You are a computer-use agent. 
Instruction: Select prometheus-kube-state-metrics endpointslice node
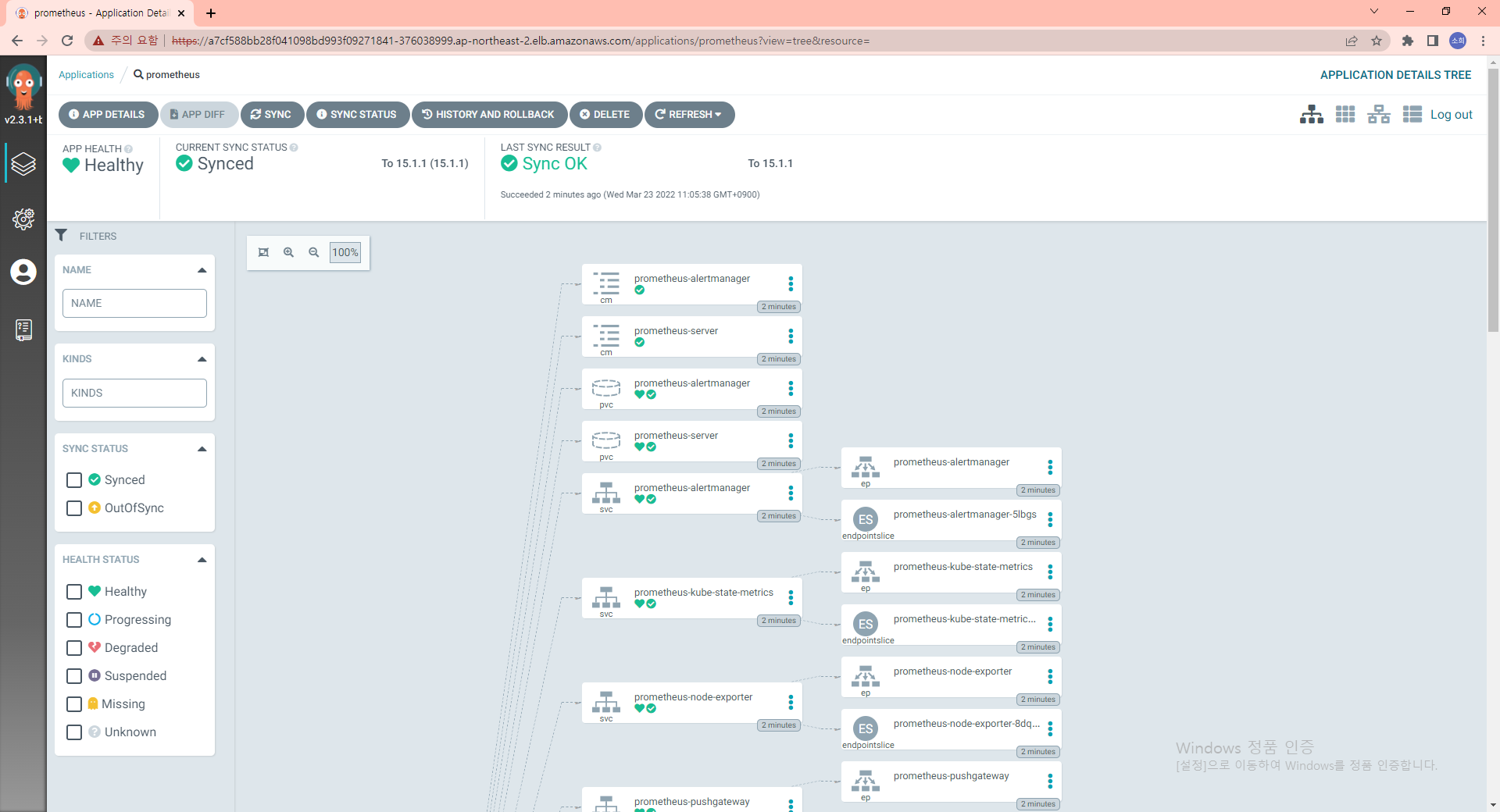(x=951, y=625)
